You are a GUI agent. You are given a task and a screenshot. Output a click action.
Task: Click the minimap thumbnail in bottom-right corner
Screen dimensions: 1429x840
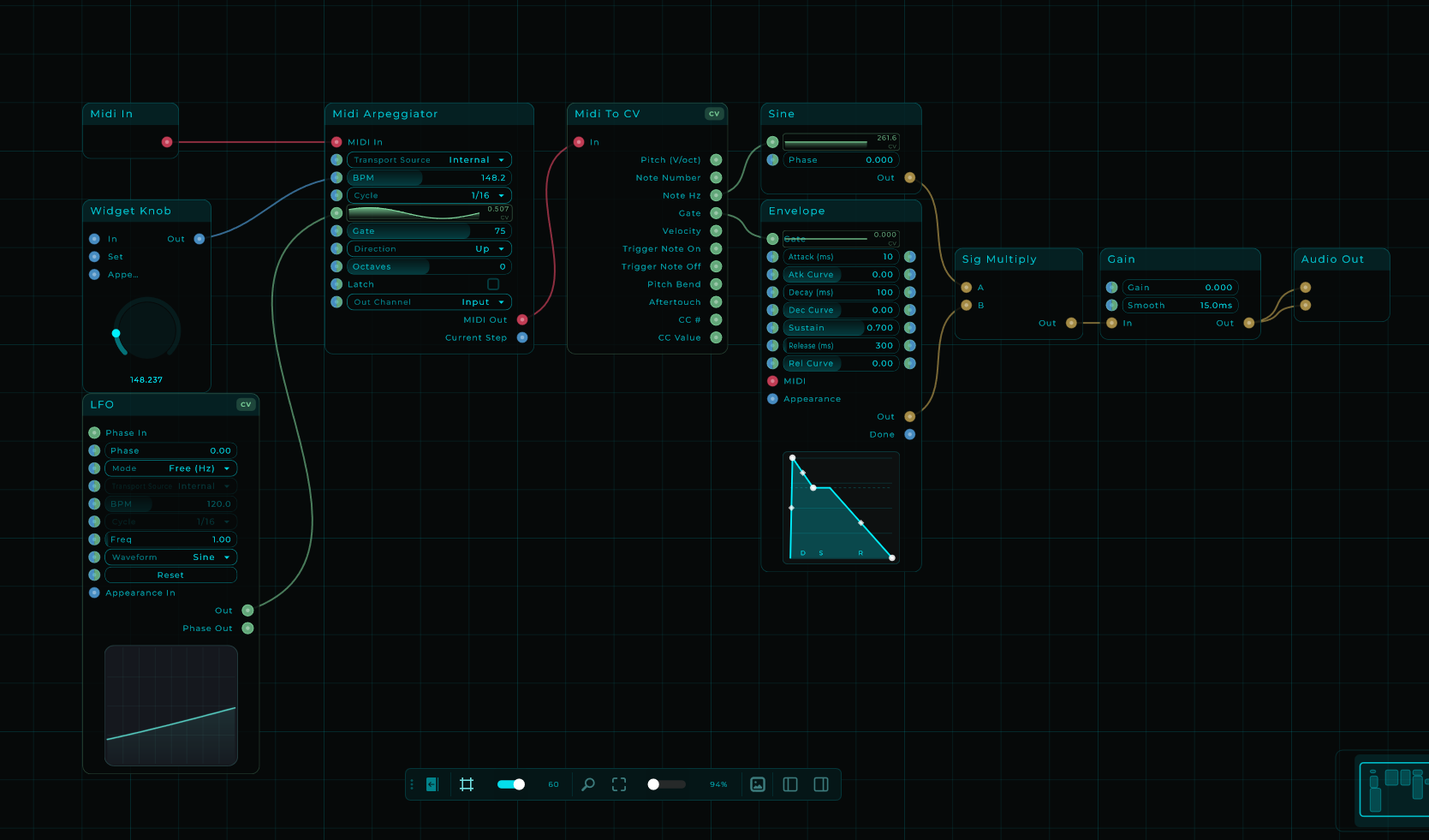tap(1394, 789)
